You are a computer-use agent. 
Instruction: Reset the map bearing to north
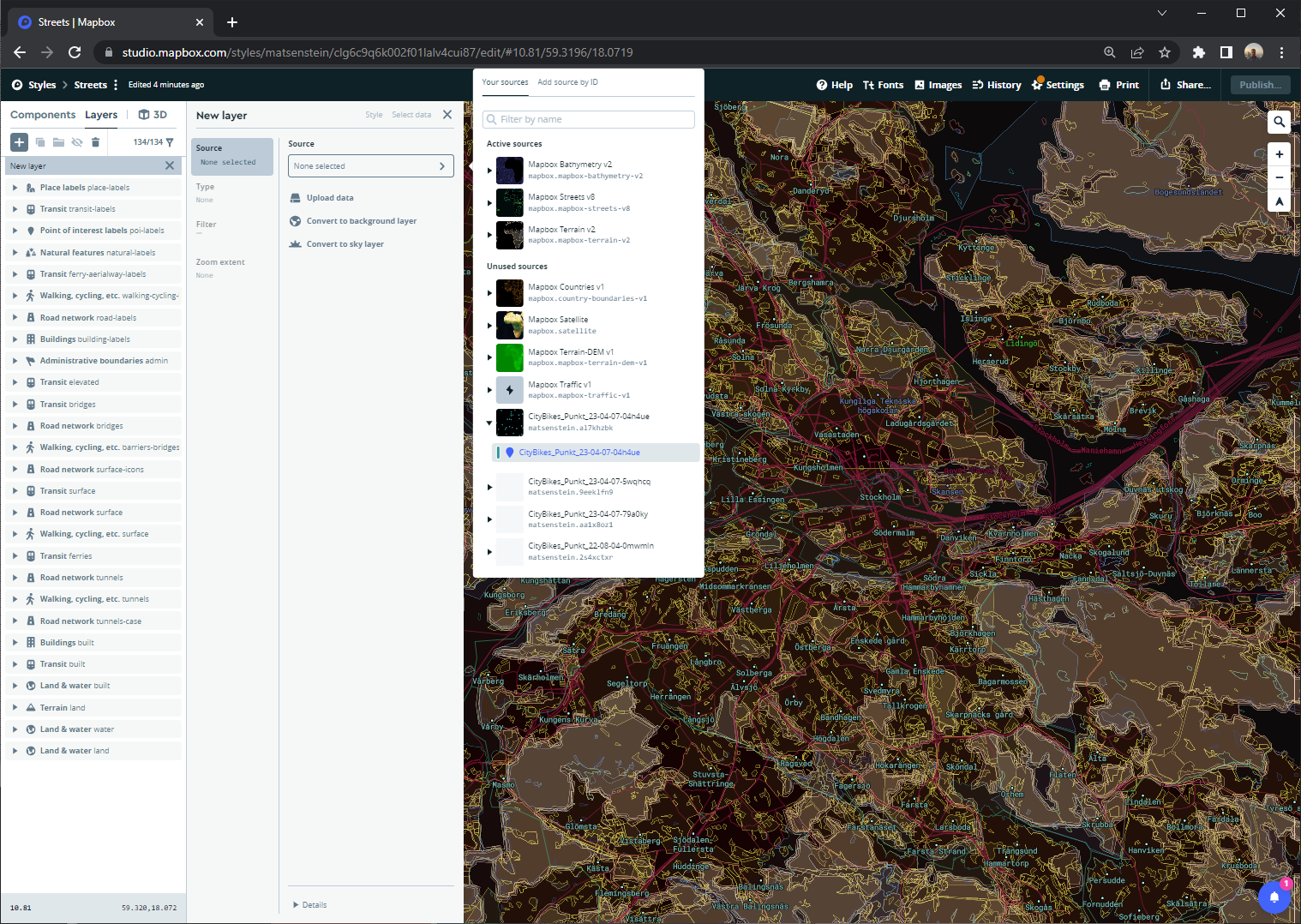(1279, 201)
